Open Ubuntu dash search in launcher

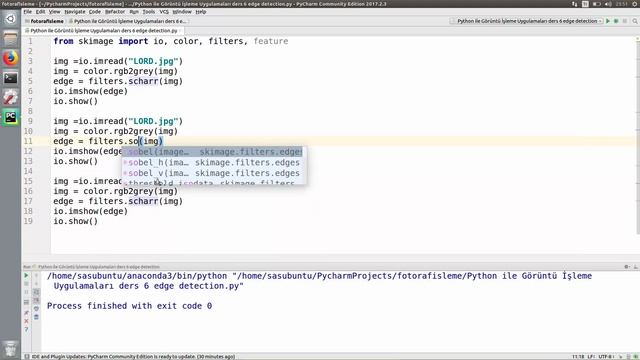click(11, 19)
